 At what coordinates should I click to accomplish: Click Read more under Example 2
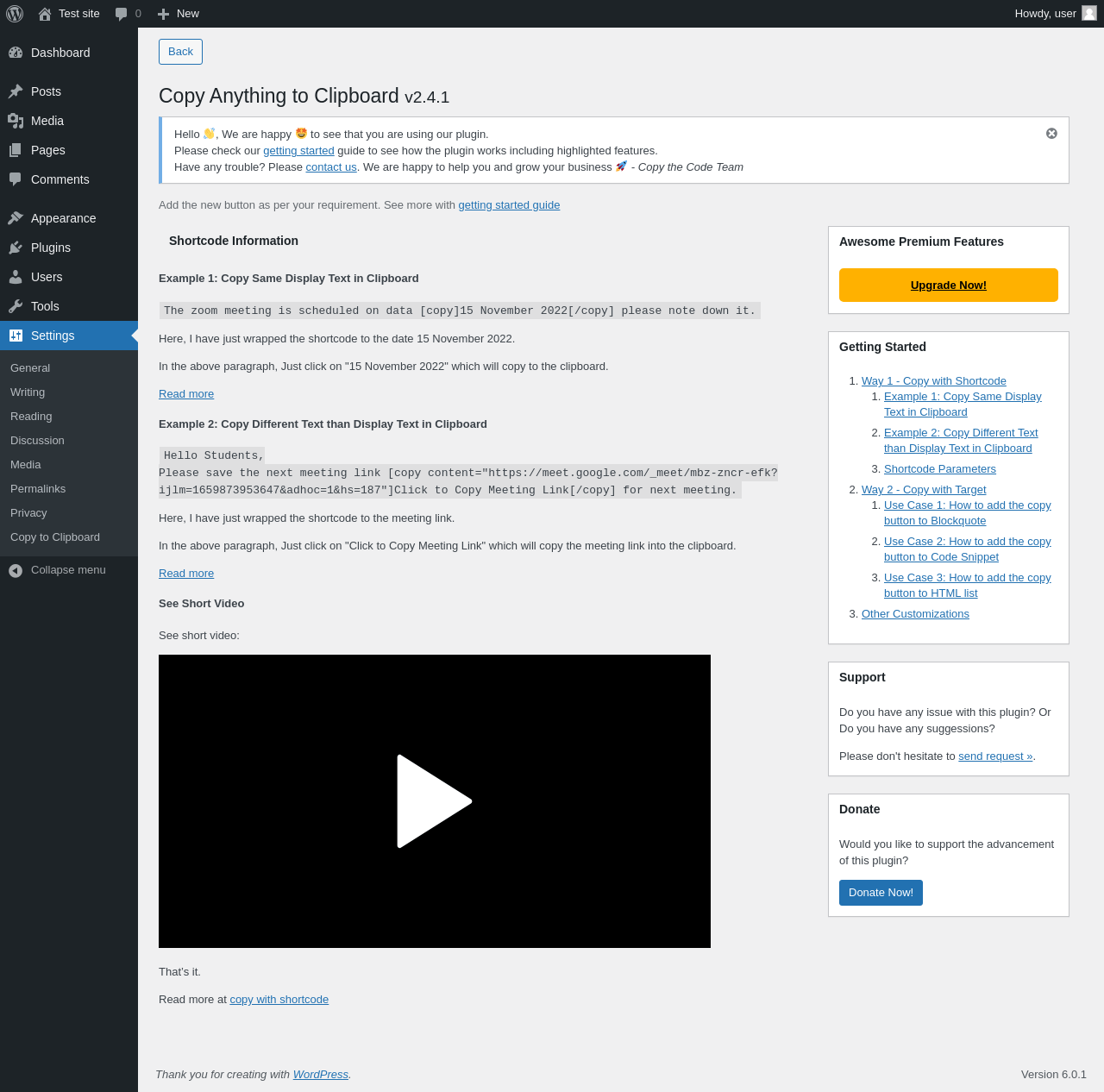point(186,574)
